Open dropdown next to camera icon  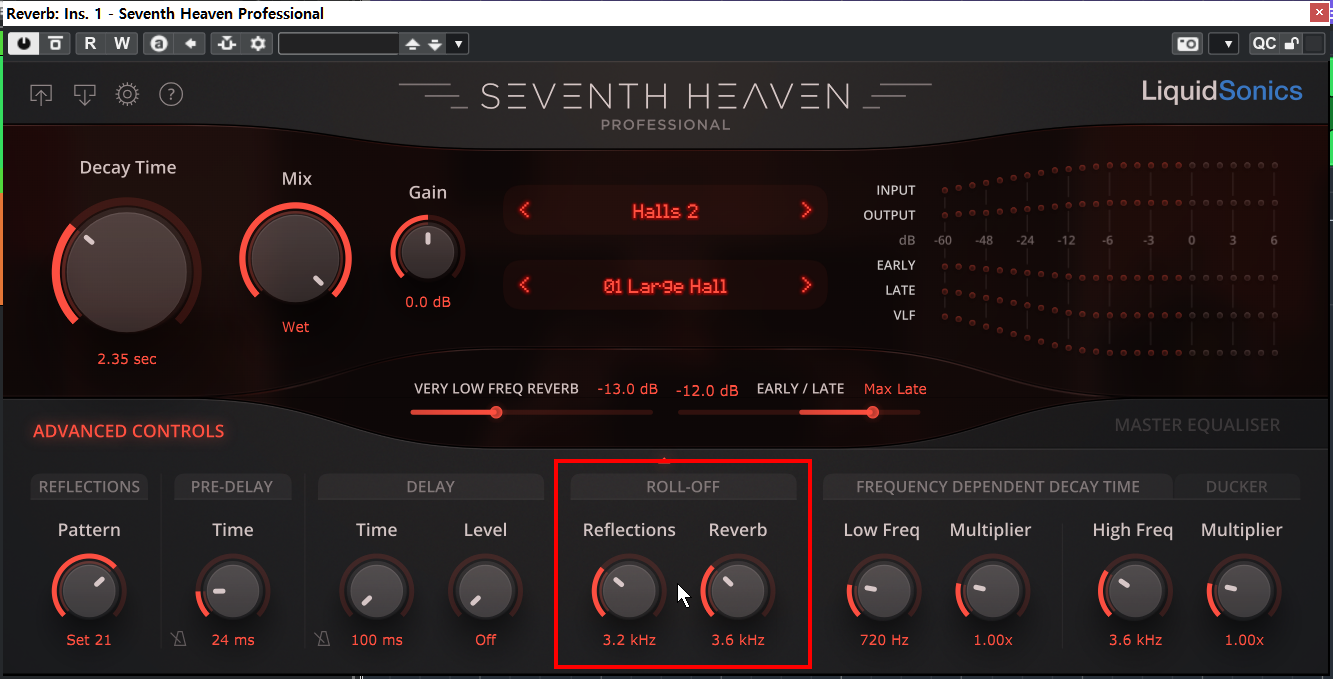[x=1224, y=44]
